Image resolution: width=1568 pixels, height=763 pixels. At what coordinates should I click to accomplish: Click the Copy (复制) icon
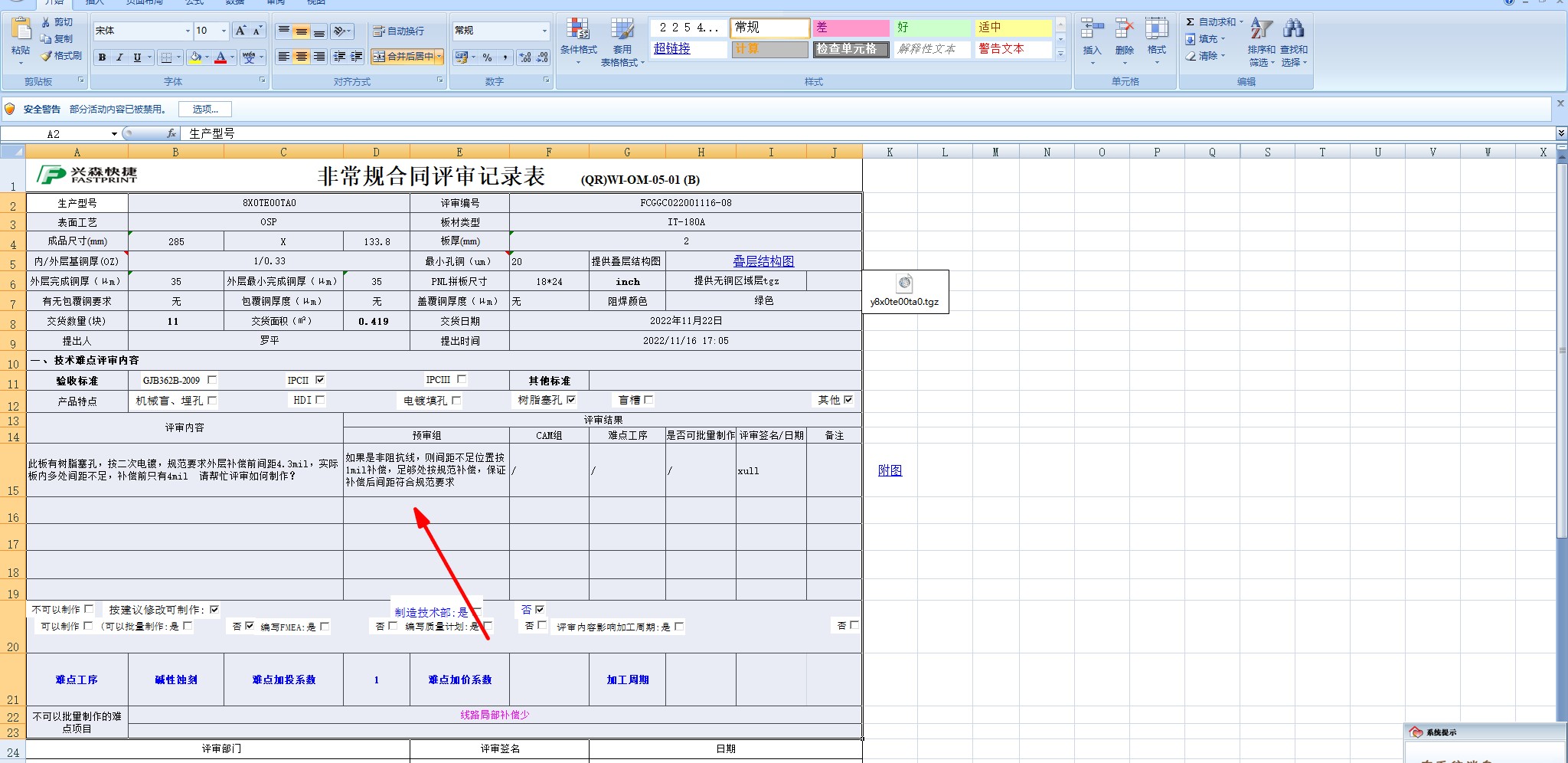point(46,39)
